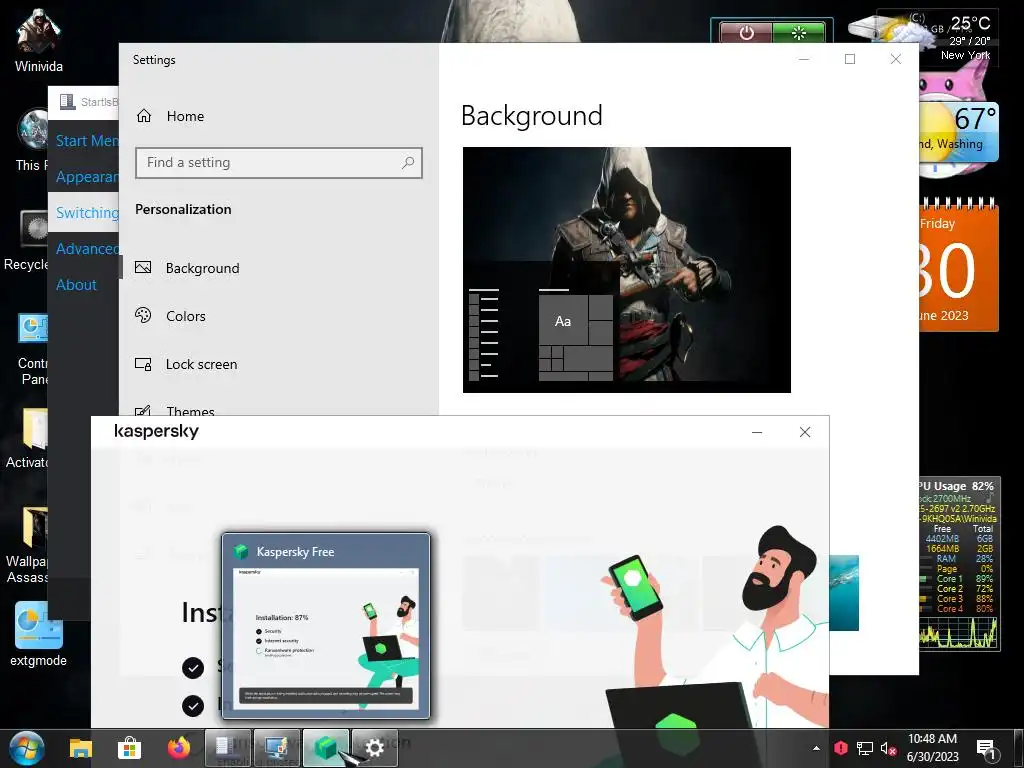The width and height of the screenshot is (1024, 768).
Task: Switch to Kaspersky installer taskbar button
Action: point(326,748)
